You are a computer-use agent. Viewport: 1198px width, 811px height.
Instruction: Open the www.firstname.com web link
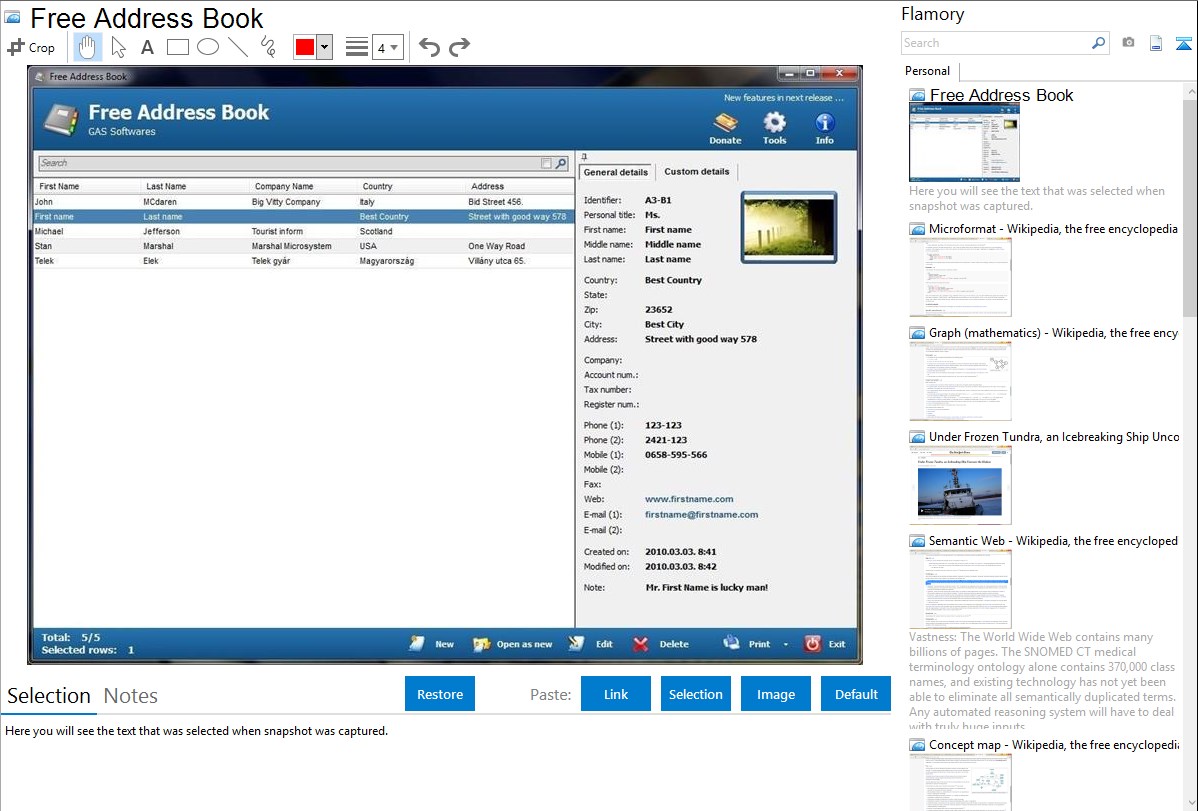(x=688, y=499)
